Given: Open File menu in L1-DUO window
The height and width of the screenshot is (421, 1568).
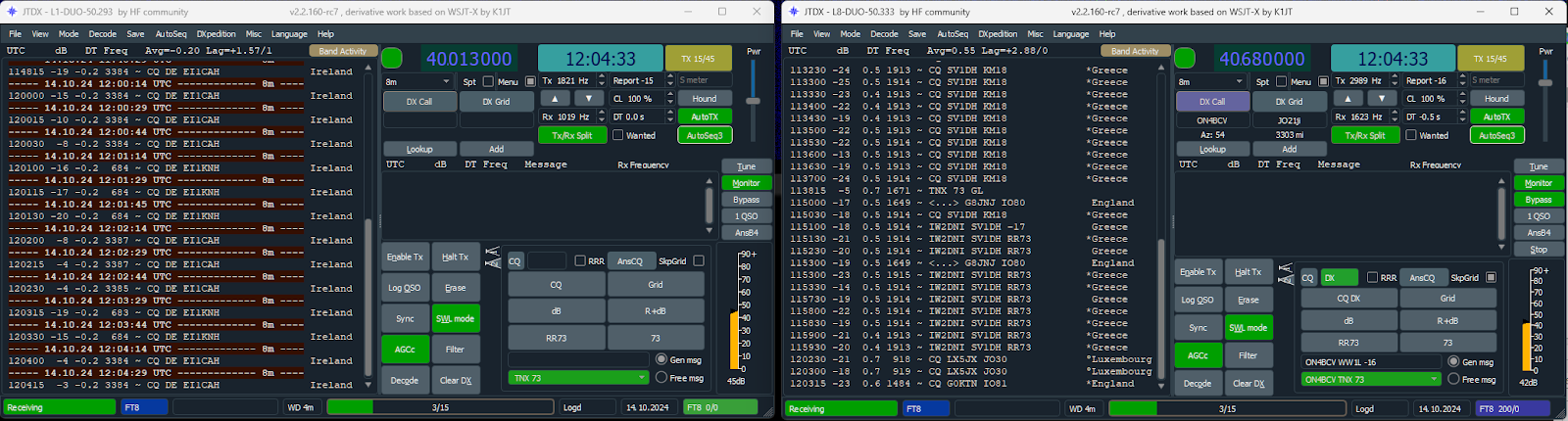Looking at the screenshot, I should [15, 34].
